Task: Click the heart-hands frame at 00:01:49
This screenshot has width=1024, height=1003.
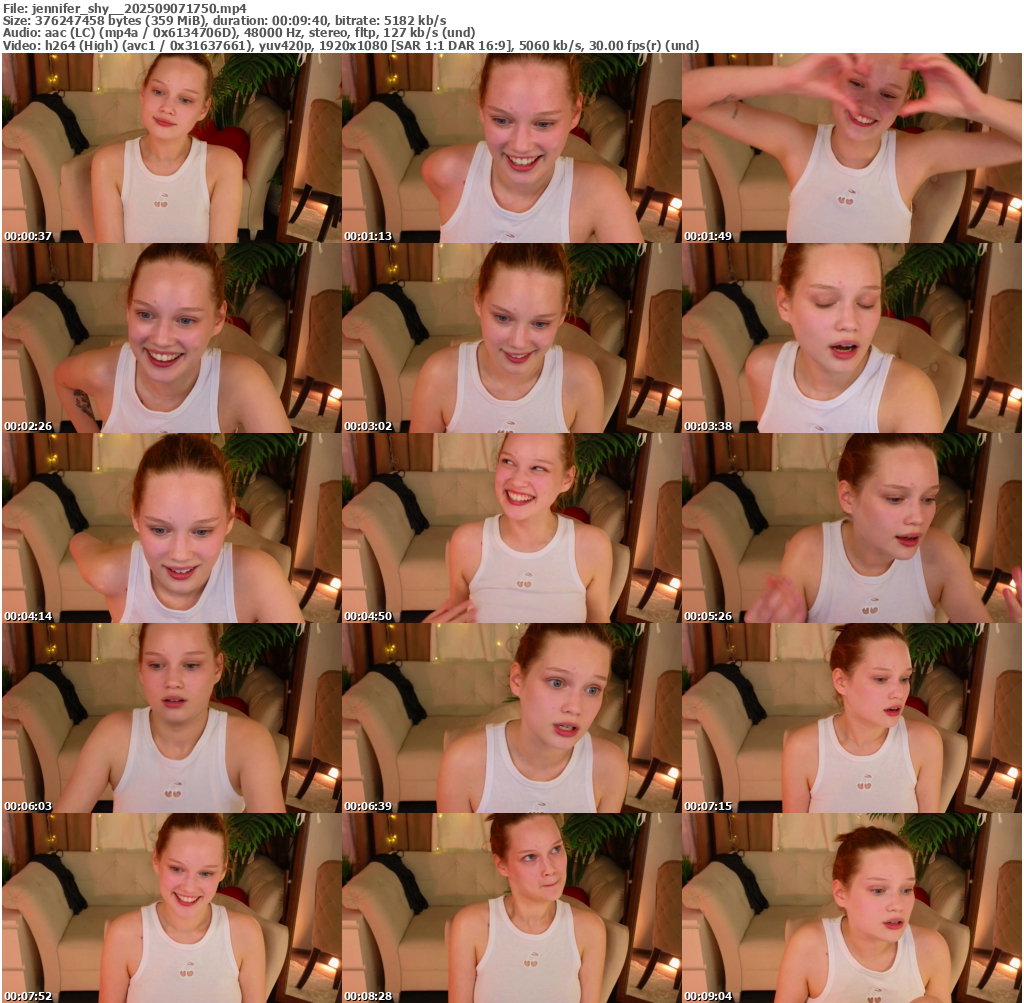Action: [851, 148]
